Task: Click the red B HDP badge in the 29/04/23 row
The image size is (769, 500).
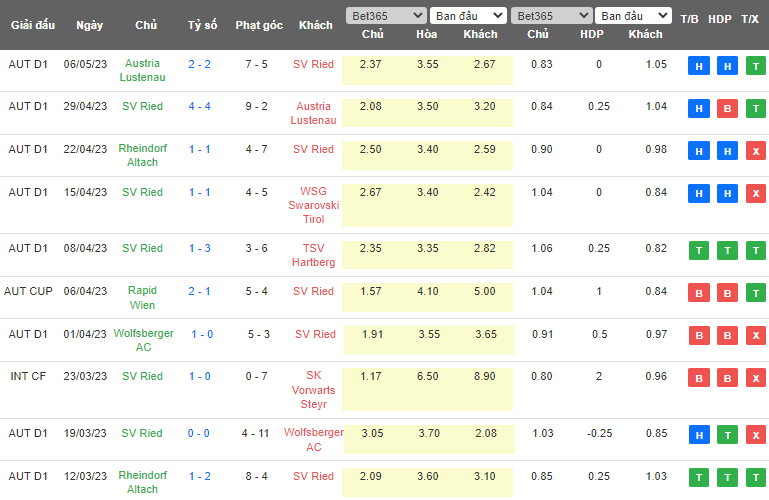Action: click(727, 109)
